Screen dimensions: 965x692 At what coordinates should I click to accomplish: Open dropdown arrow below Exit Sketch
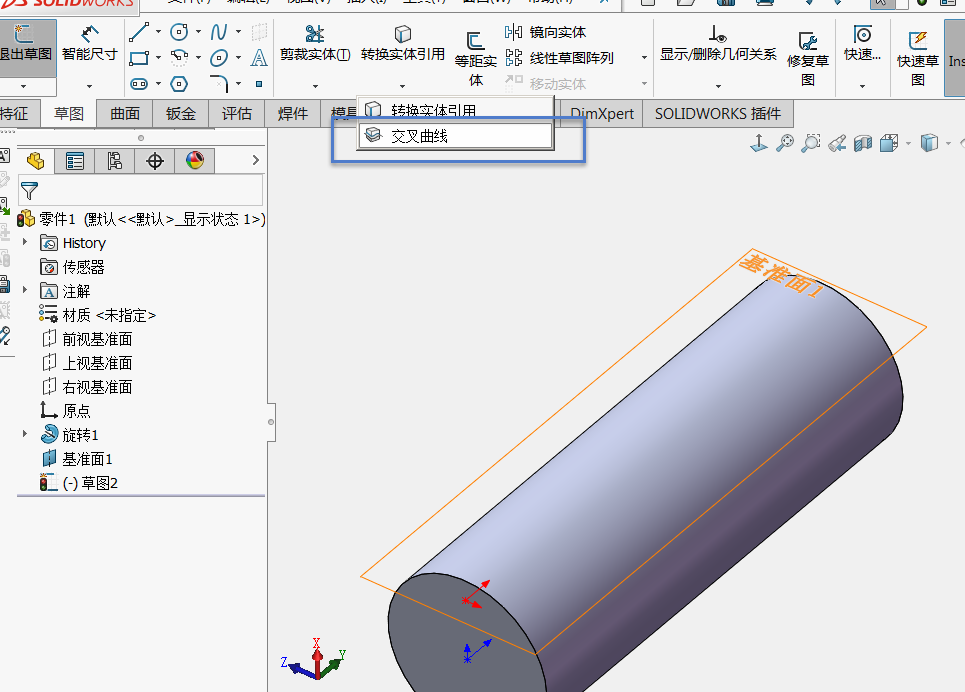click(x=23, y=86)
